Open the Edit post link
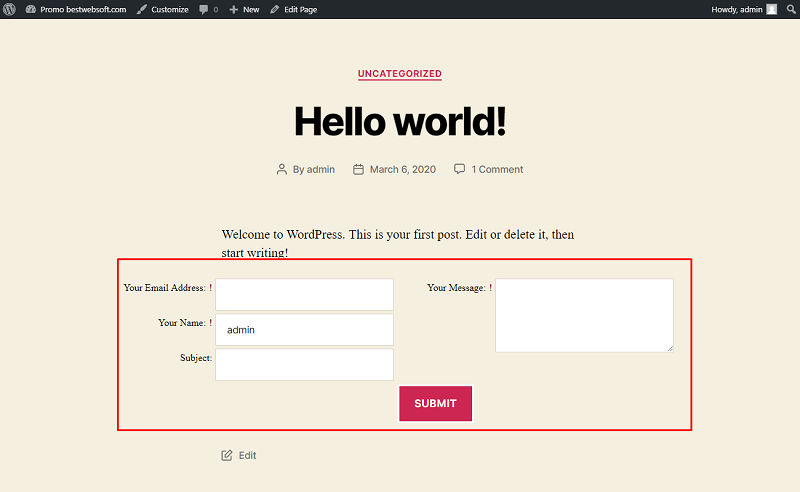The height and width of the screenshot is (492, 800). pyautogui.click(x=247, y=455)
